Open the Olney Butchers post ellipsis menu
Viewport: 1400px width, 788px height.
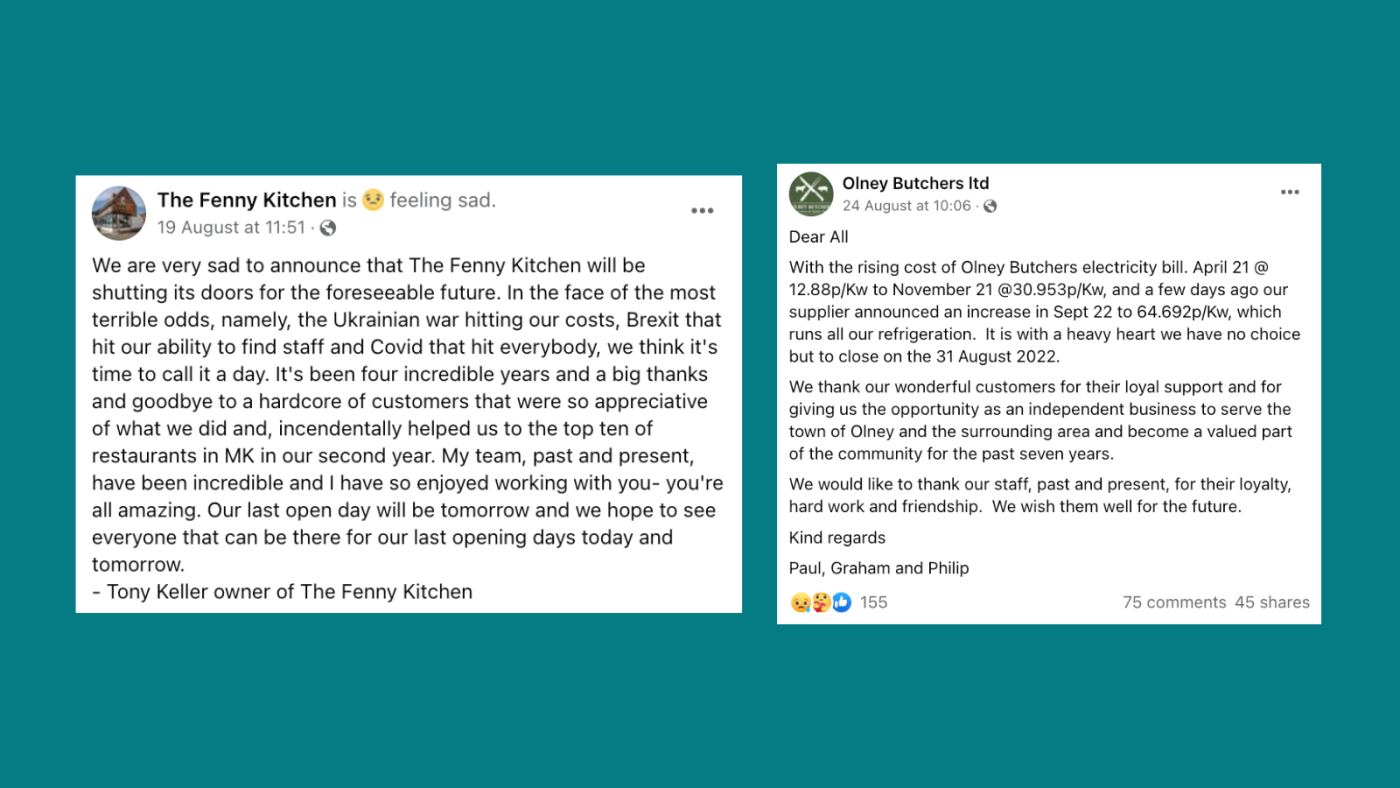coord(1290,191)
